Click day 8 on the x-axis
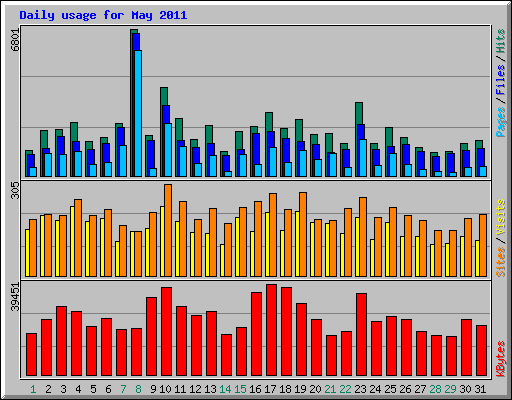Image resolution: width=512 pixels, height=400 pixels. tap(138, 389)
